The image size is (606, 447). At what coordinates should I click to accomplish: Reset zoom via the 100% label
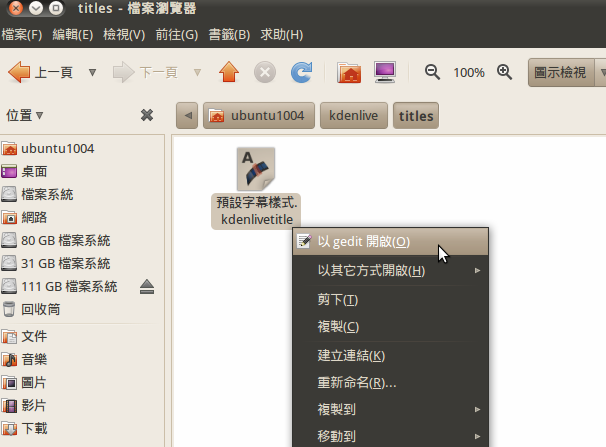tap(469, 73)
